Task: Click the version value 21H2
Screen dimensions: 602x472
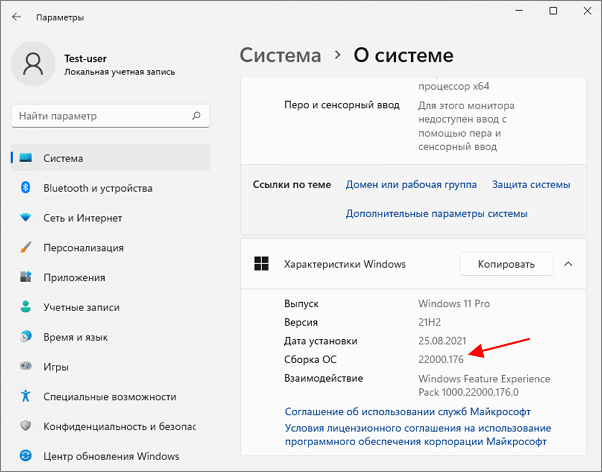Action: point(429,322)
